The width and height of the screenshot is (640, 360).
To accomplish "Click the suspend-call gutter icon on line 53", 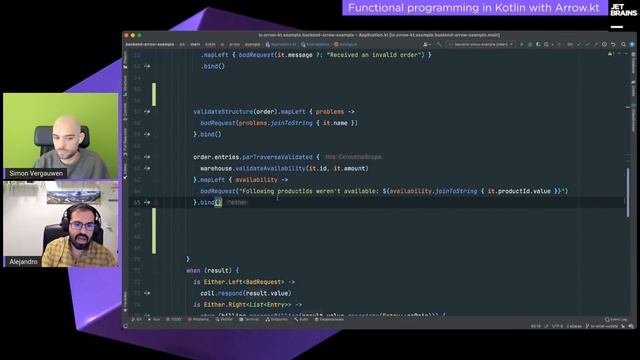I will click(x=147, y=66).
